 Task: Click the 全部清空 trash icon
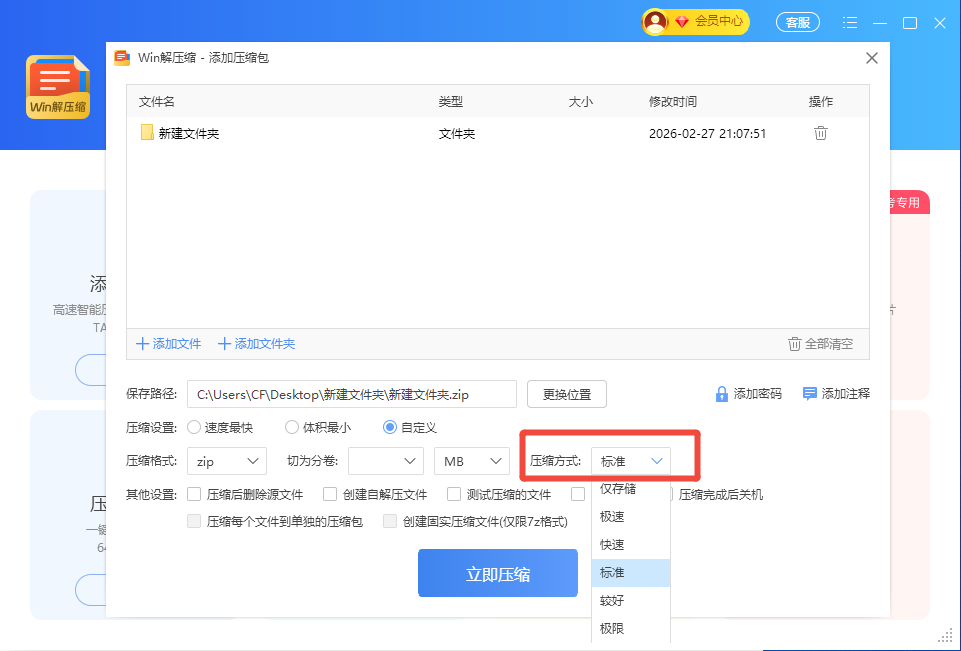[795, 344]
